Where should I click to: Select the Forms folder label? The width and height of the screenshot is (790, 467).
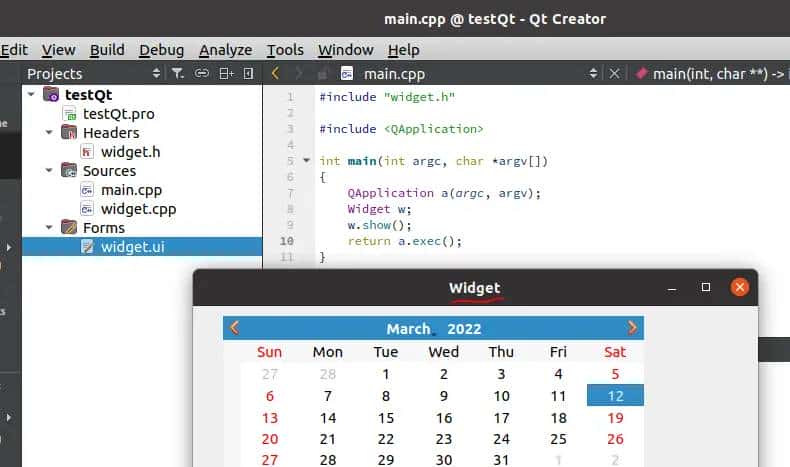tap(104, 228)
